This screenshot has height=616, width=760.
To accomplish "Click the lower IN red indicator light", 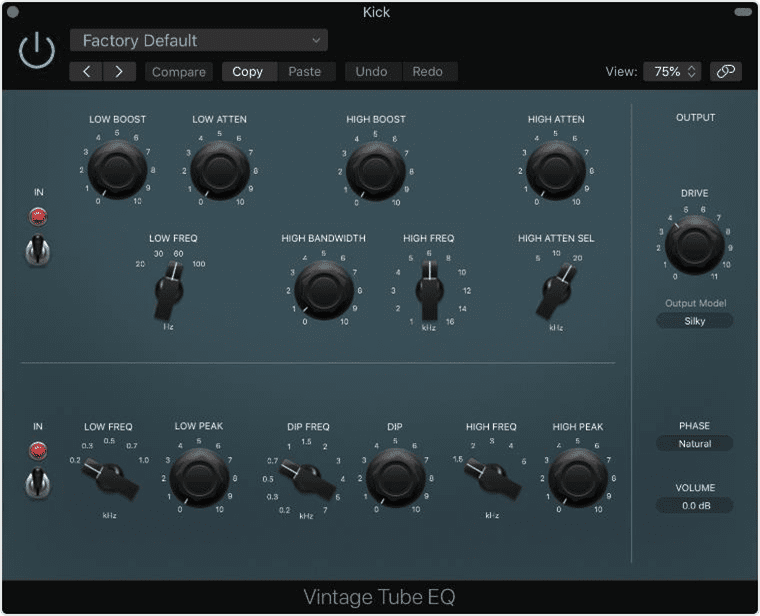I will click(38, 450).
